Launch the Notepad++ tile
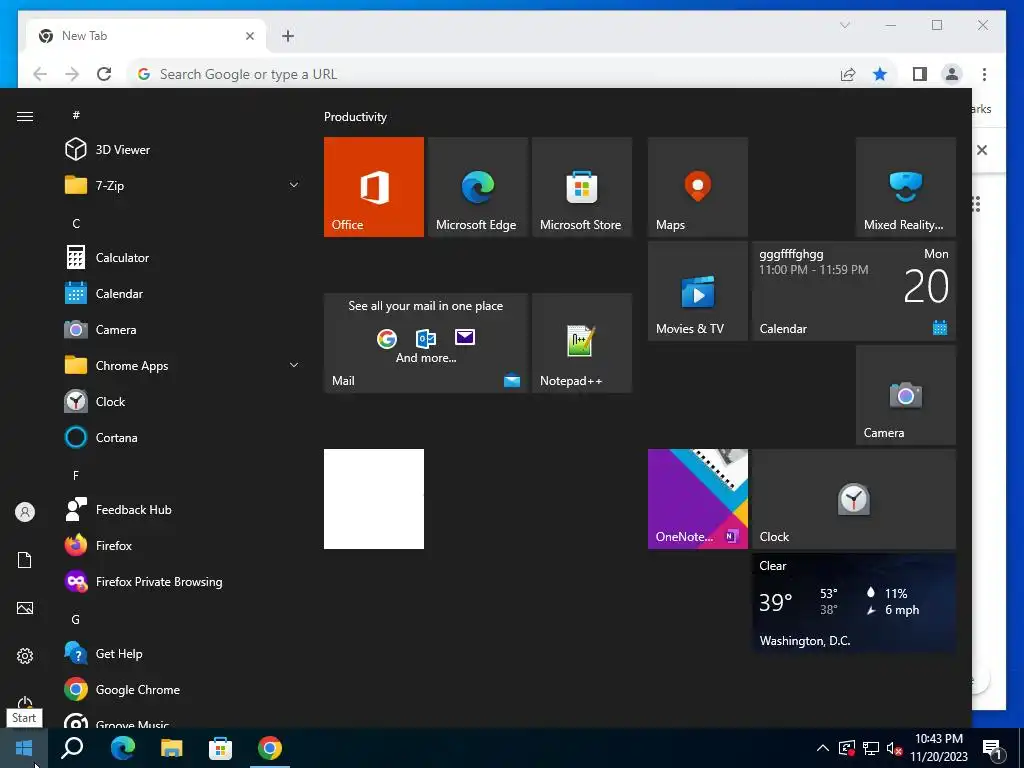 pos(582,343)
